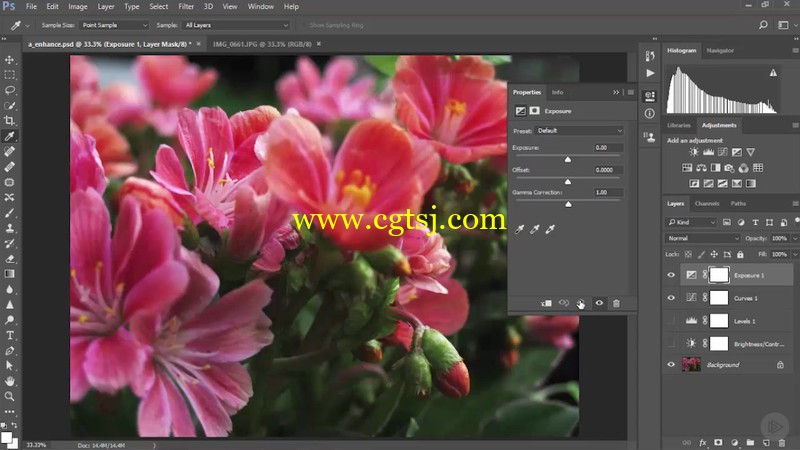This screenshot has width=800, height=450.
Task: Reset adjustment defaults in Properties panel
Action: (x=581, y=303)
